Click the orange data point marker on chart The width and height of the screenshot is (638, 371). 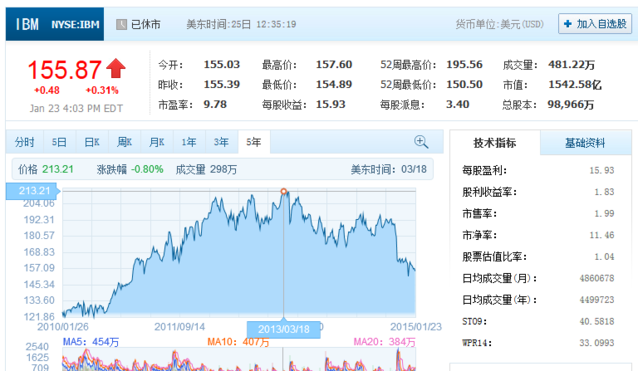coord(284,191)
